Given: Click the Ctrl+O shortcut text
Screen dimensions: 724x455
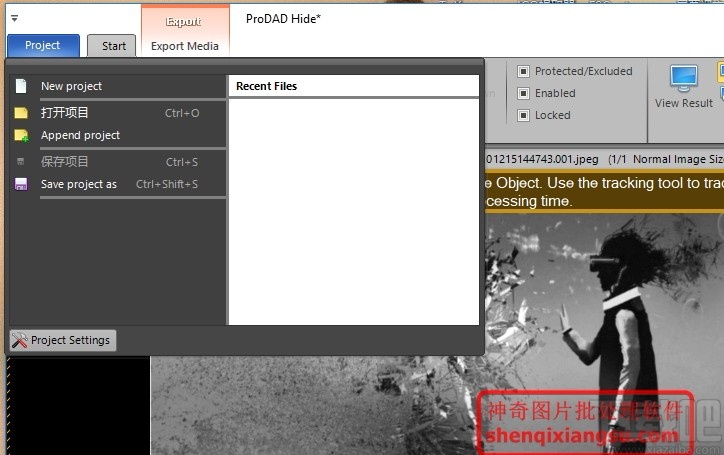Looking at the screenshot, I should click(x=182, y=113).
